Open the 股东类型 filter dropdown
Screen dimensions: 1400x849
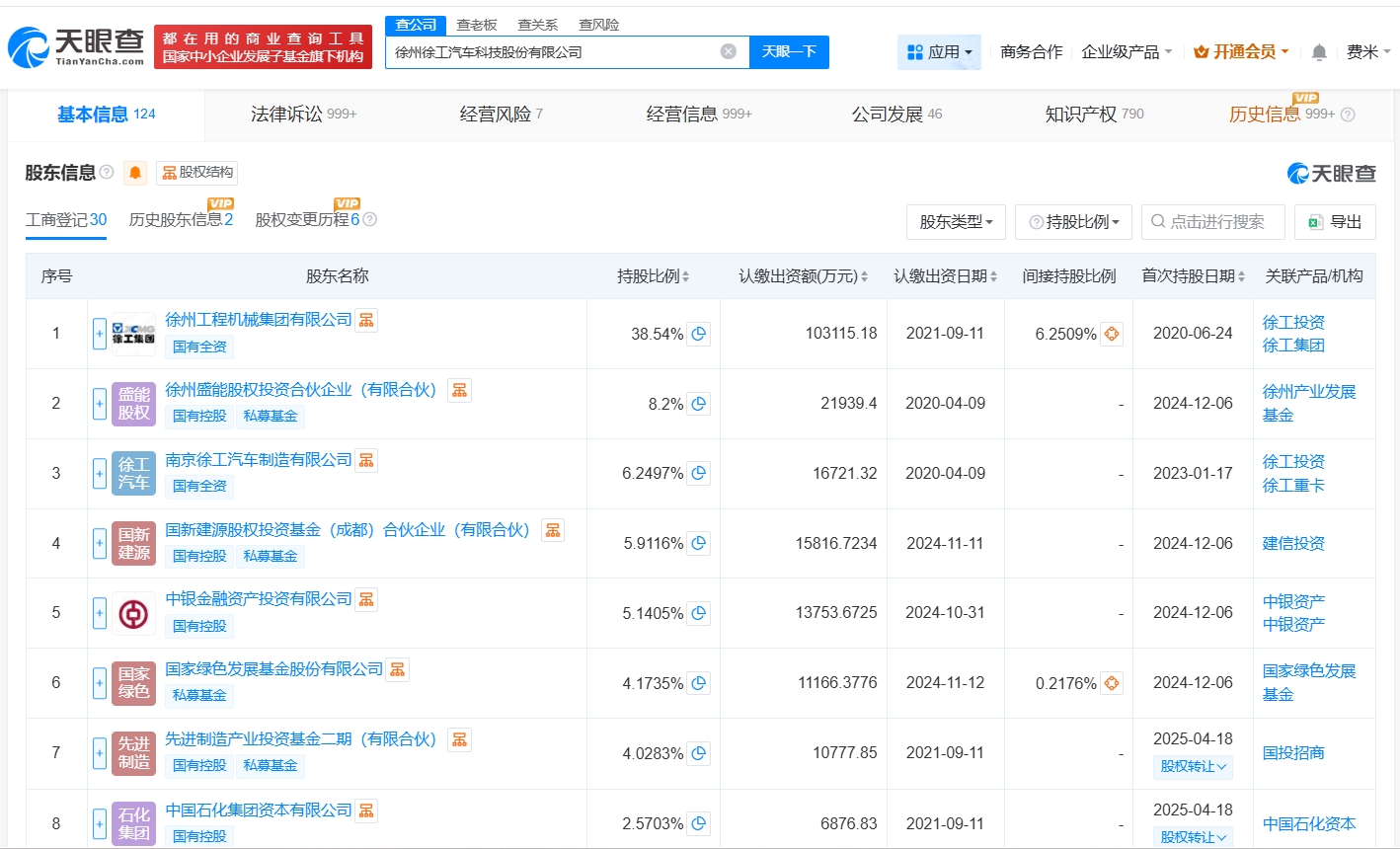coord(956,222)
